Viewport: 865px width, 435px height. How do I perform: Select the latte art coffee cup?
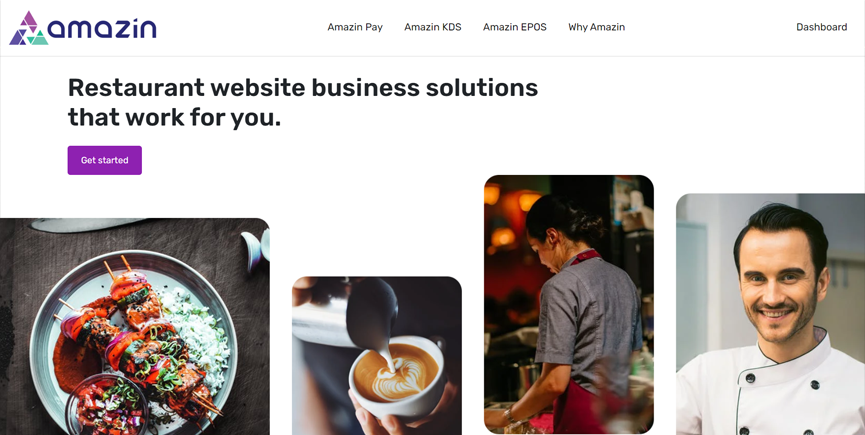pos(396,375)
